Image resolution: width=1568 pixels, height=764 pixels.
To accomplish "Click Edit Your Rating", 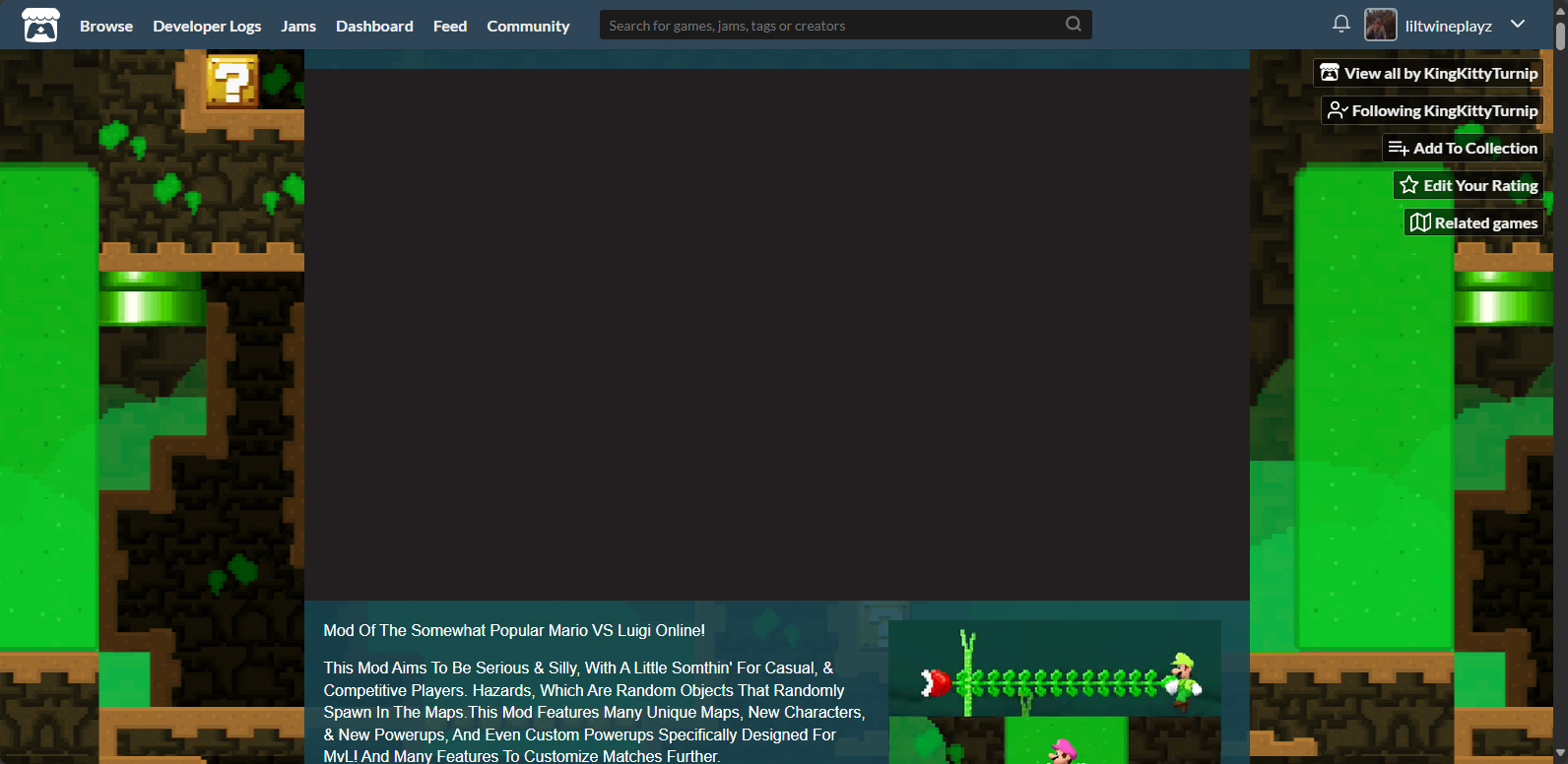I will [1469, 185].
